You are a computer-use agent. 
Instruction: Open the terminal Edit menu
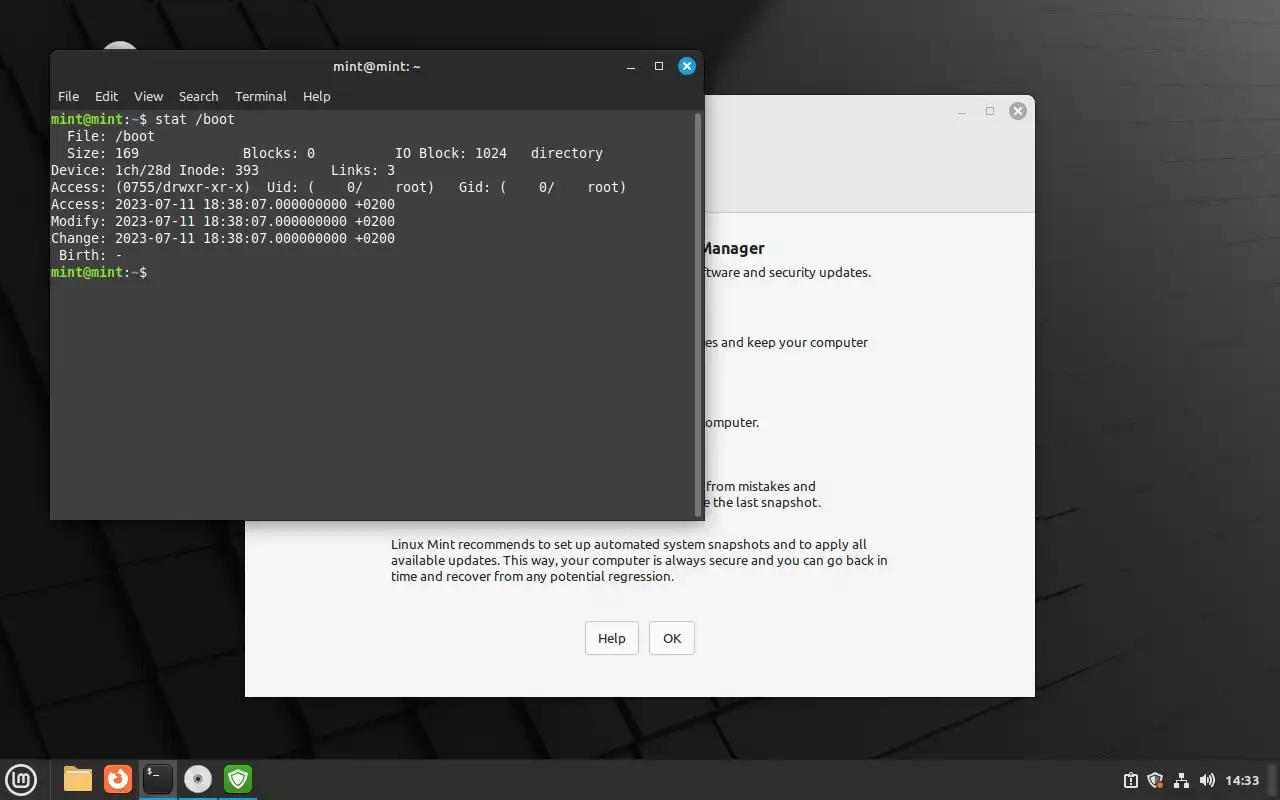pos(106,96)
